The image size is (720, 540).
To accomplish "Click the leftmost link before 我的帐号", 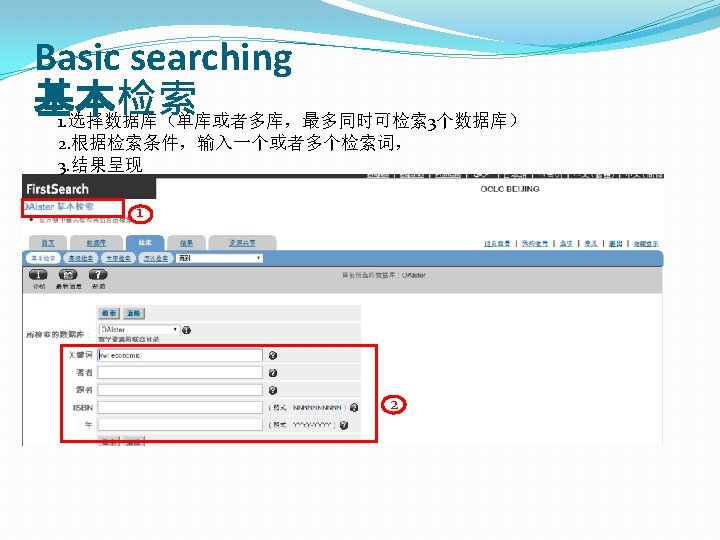I will click(x=497, y=243).
